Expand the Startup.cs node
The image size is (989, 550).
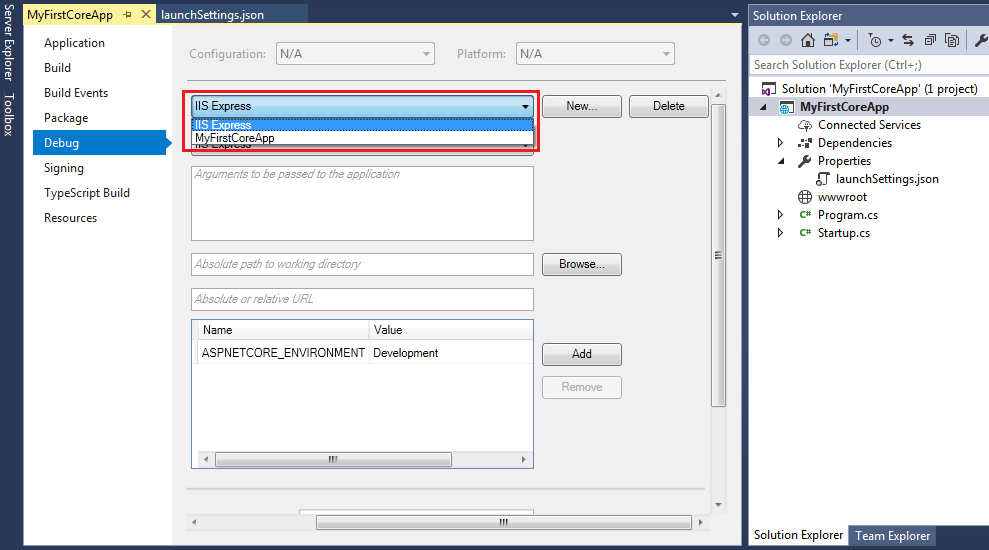781,233
